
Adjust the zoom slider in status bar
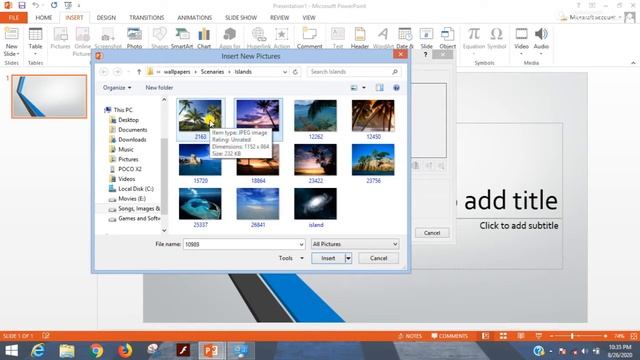[572, 336]
